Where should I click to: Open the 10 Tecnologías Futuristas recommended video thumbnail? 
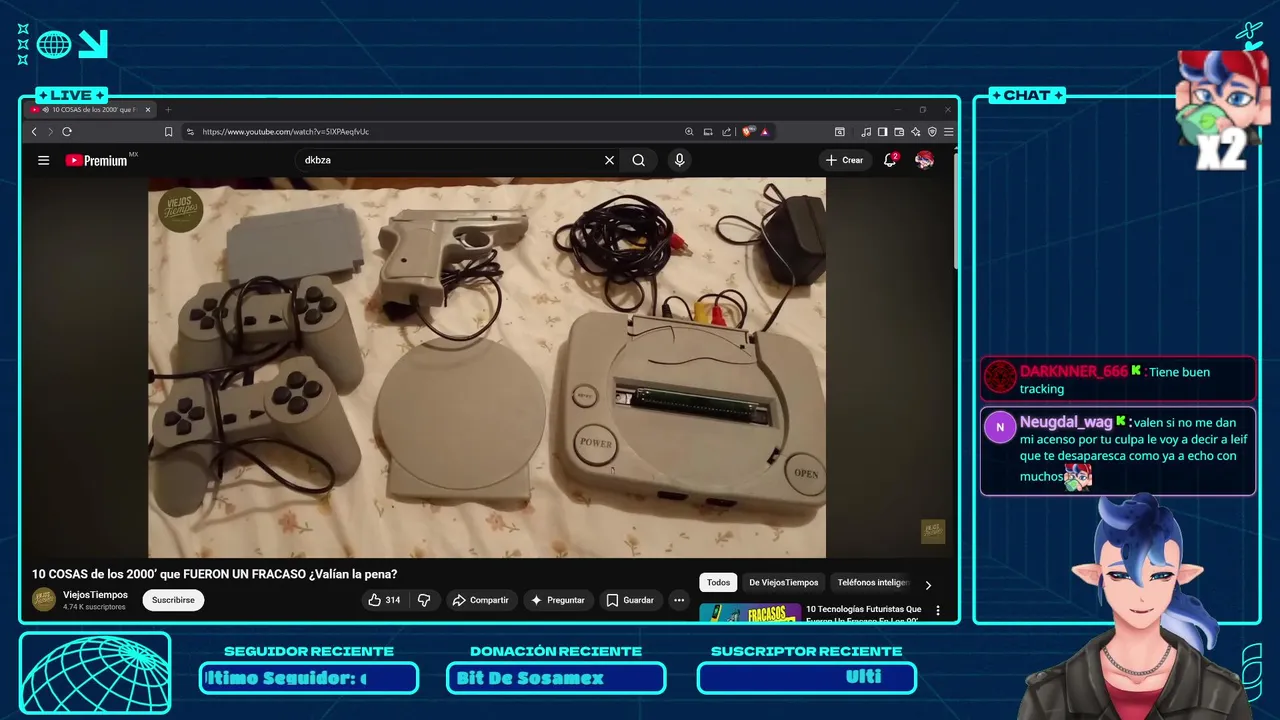[750, 612]
